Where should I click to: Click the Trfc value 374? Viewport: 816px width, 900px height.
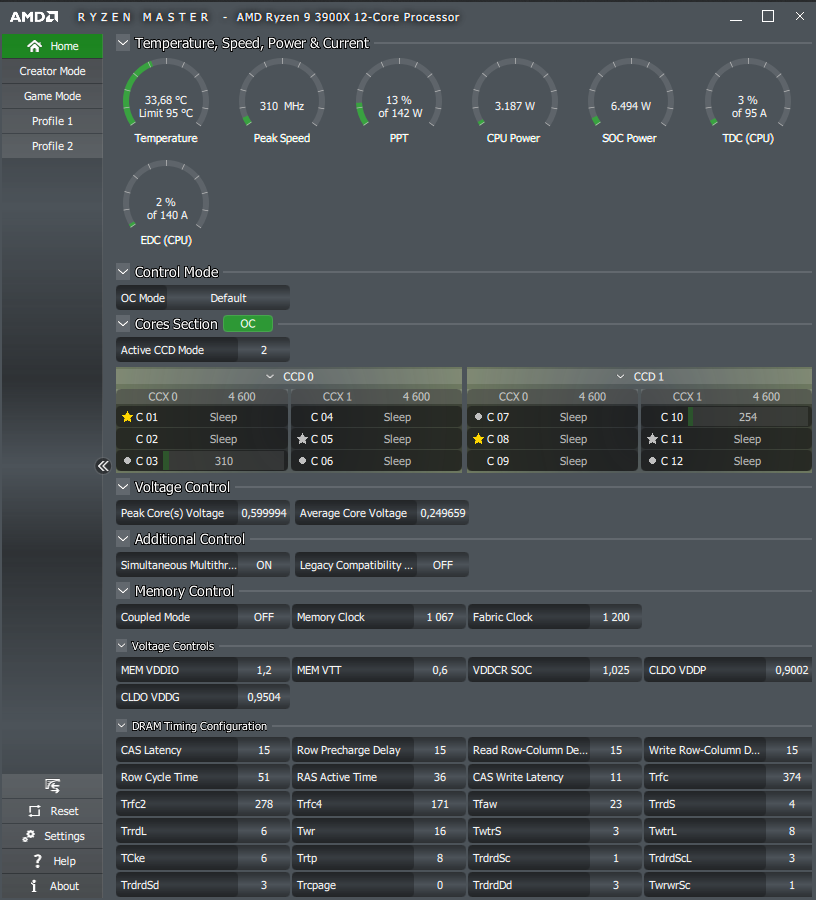tap(791, 777)
